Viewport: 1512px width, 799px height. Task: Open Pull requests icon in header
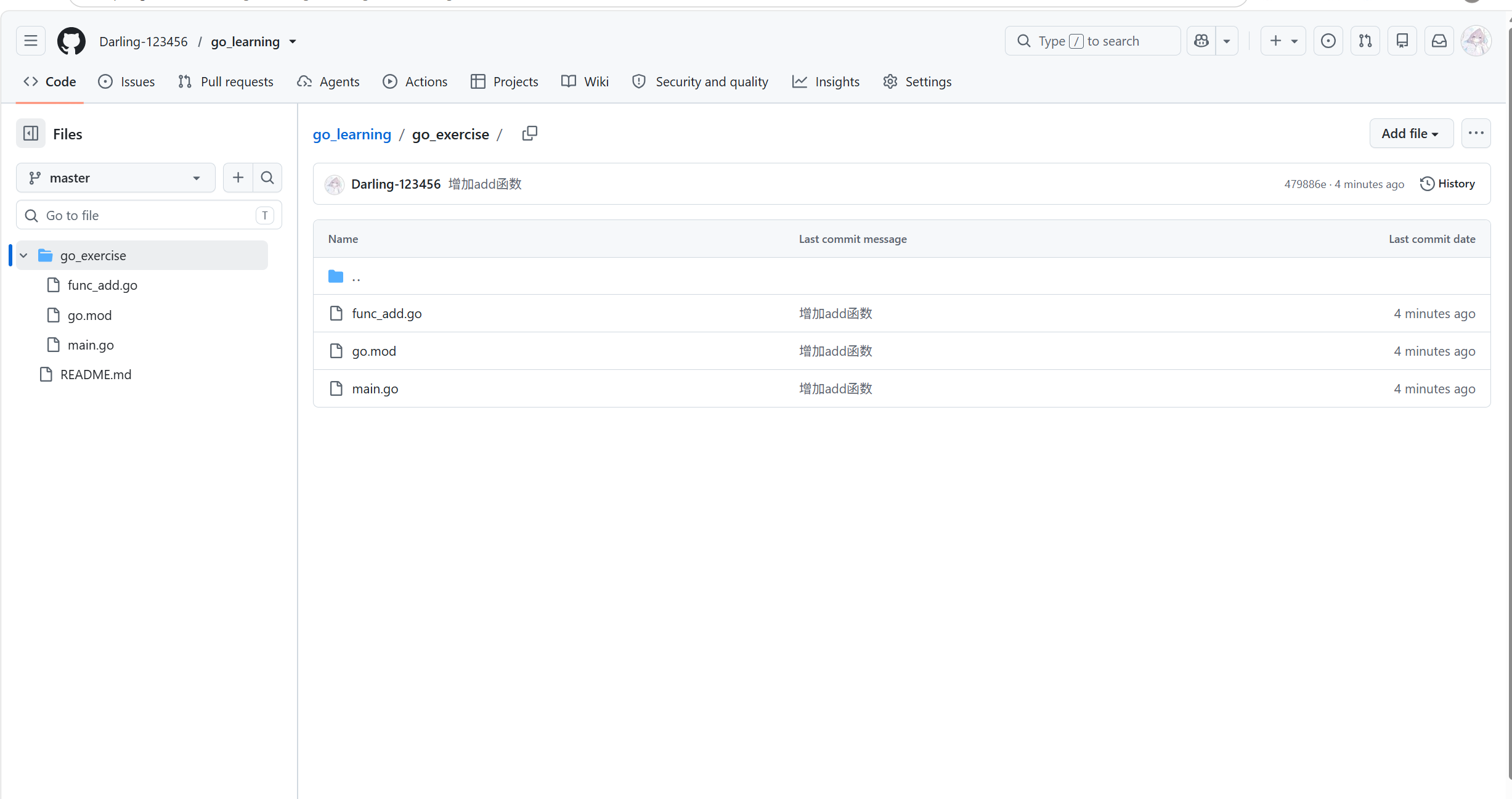(x=1365, y=41)
